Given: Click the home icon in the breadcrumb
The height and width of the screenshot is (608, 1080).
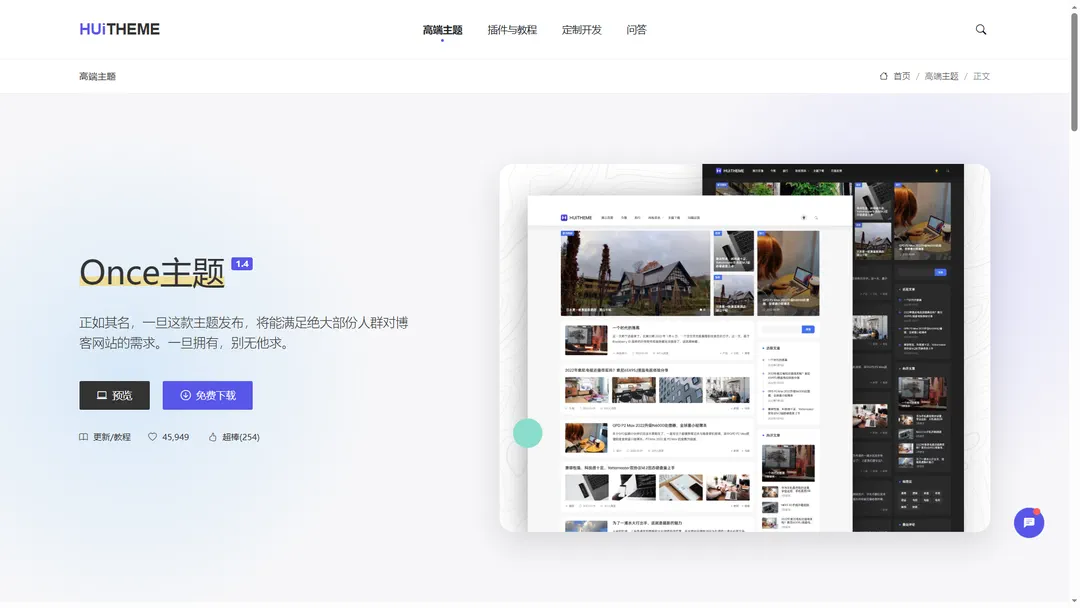Looking at the screenshot, I should coord(884,75).
